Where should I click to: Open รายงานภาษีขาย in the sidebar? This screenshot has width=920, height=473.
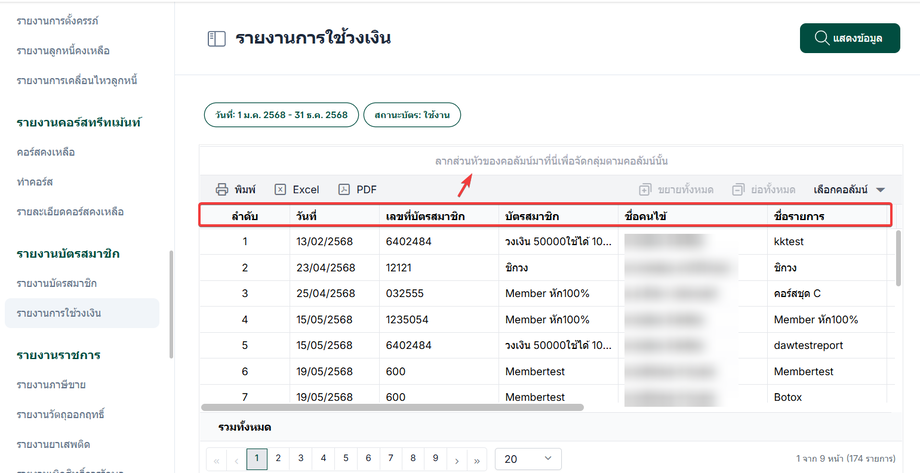tap(51, 385)
